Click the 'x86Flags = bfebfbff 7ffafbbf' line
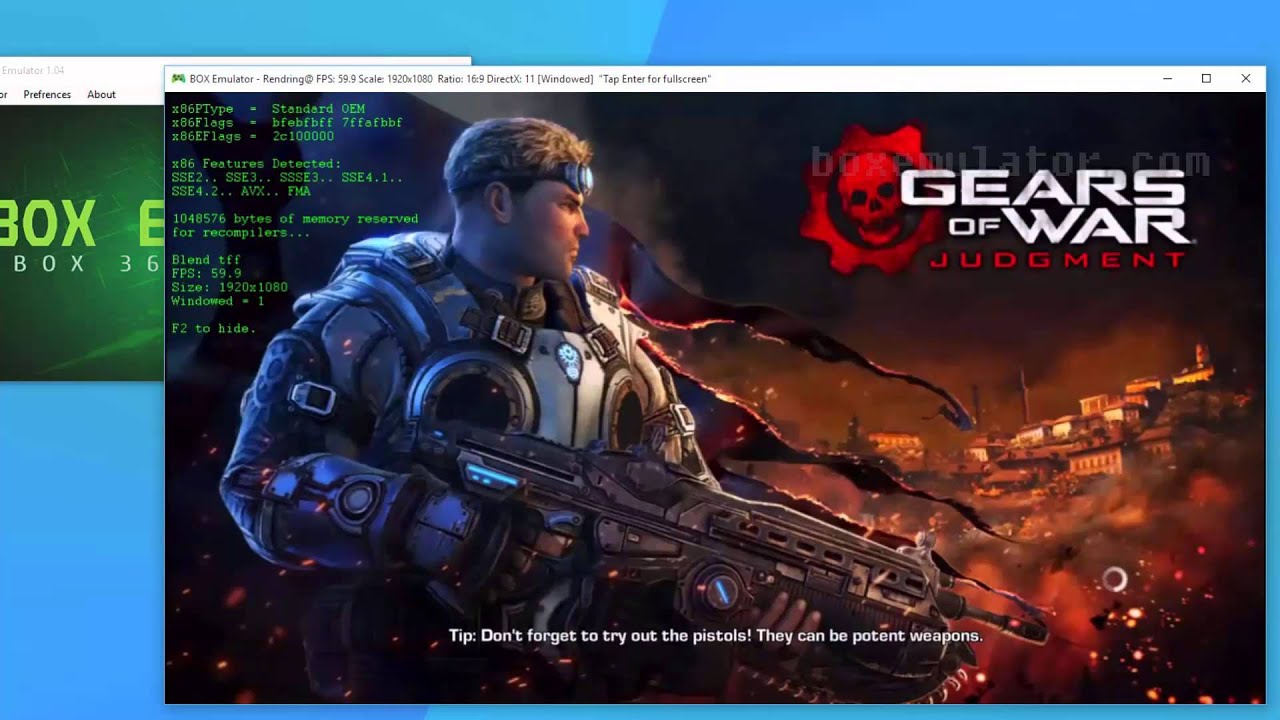The height and width of the screenshot is (720, 1280). 287,122
